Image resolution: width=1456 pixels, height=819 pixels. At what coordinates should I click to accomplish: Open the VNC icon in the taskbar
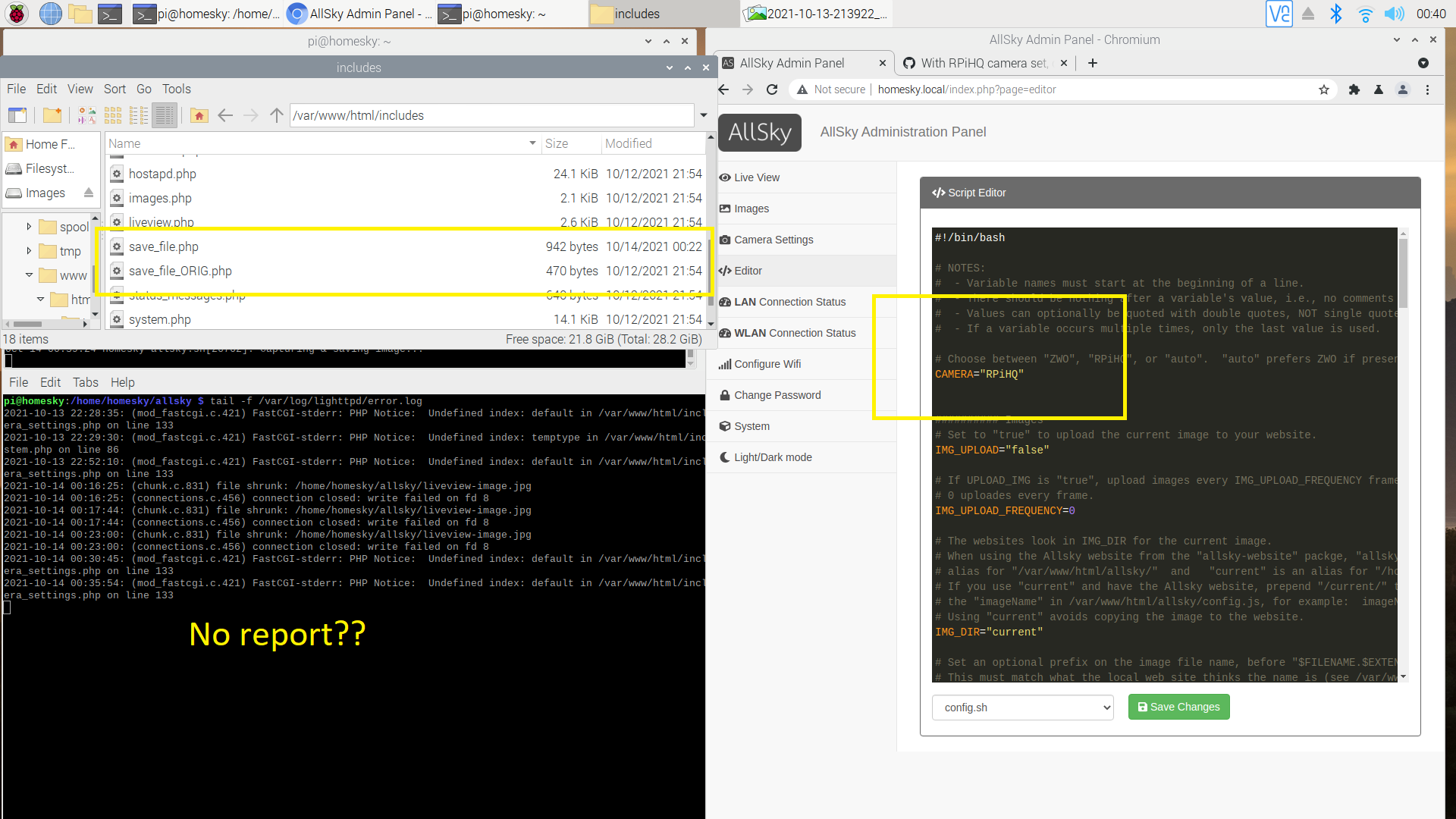pos(1279,14)
